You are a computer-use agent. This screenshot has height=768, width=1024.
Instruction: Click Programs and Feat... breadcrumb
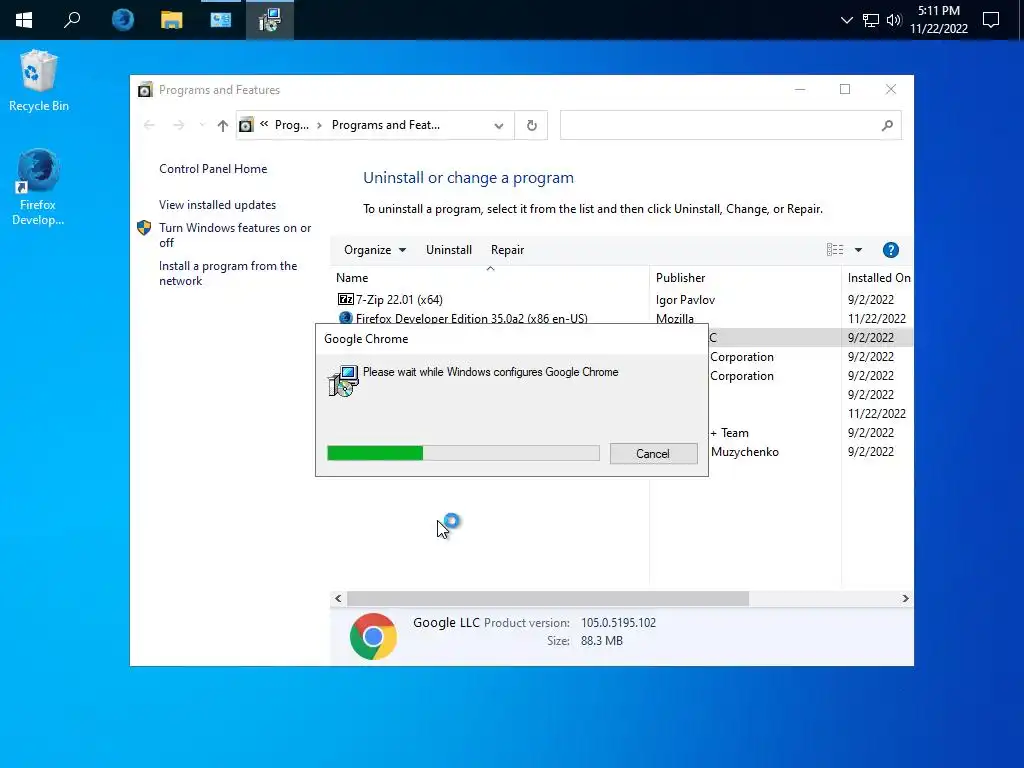tap(386, 125)
